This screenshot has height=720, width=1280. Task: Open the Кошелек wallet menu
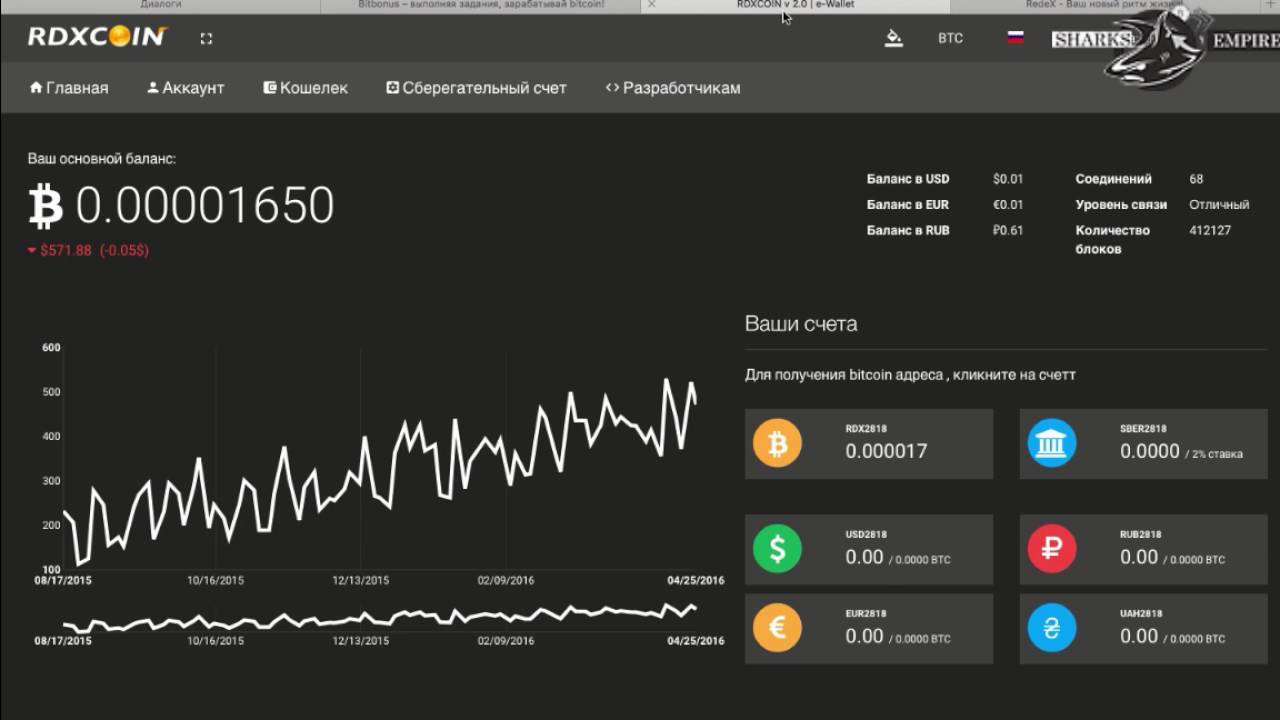[x=306, y=88]
